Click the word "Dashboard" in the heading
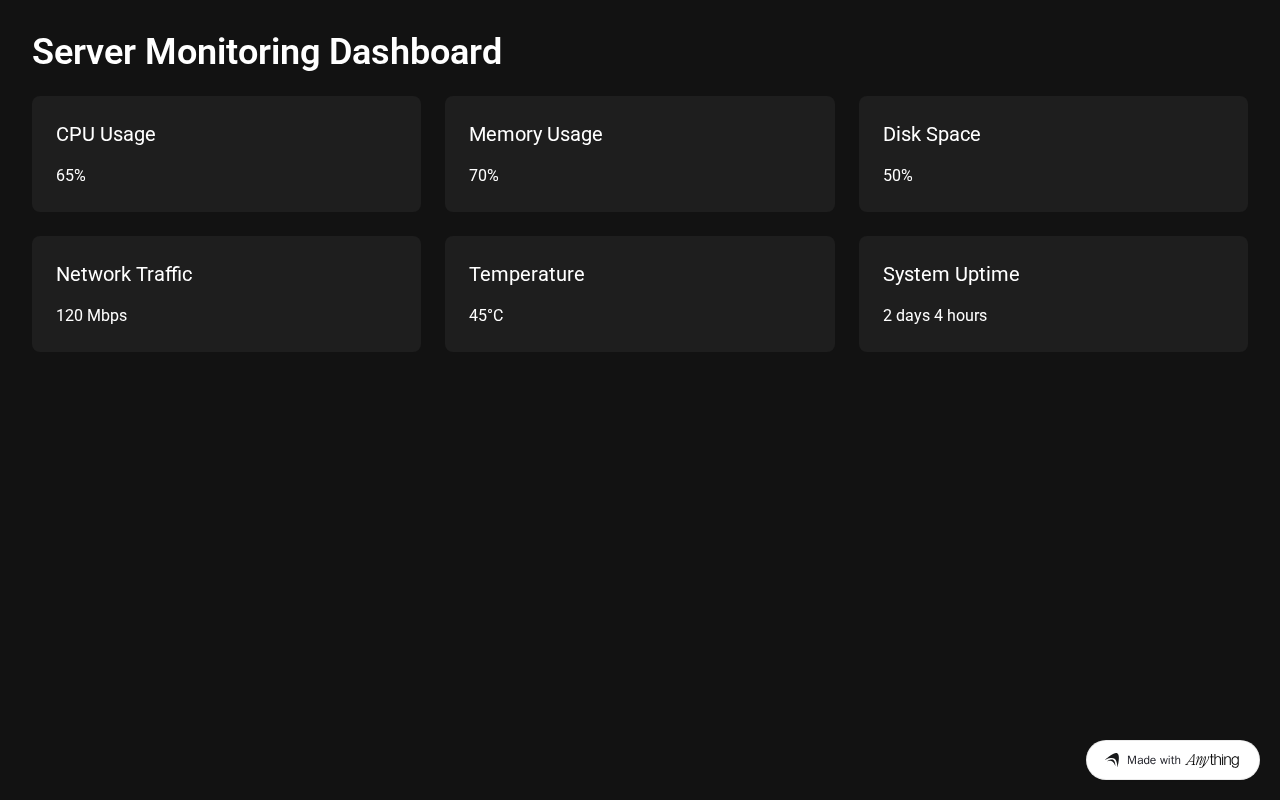The height and width of the screenshot is (800, 1280). [415, 52]
